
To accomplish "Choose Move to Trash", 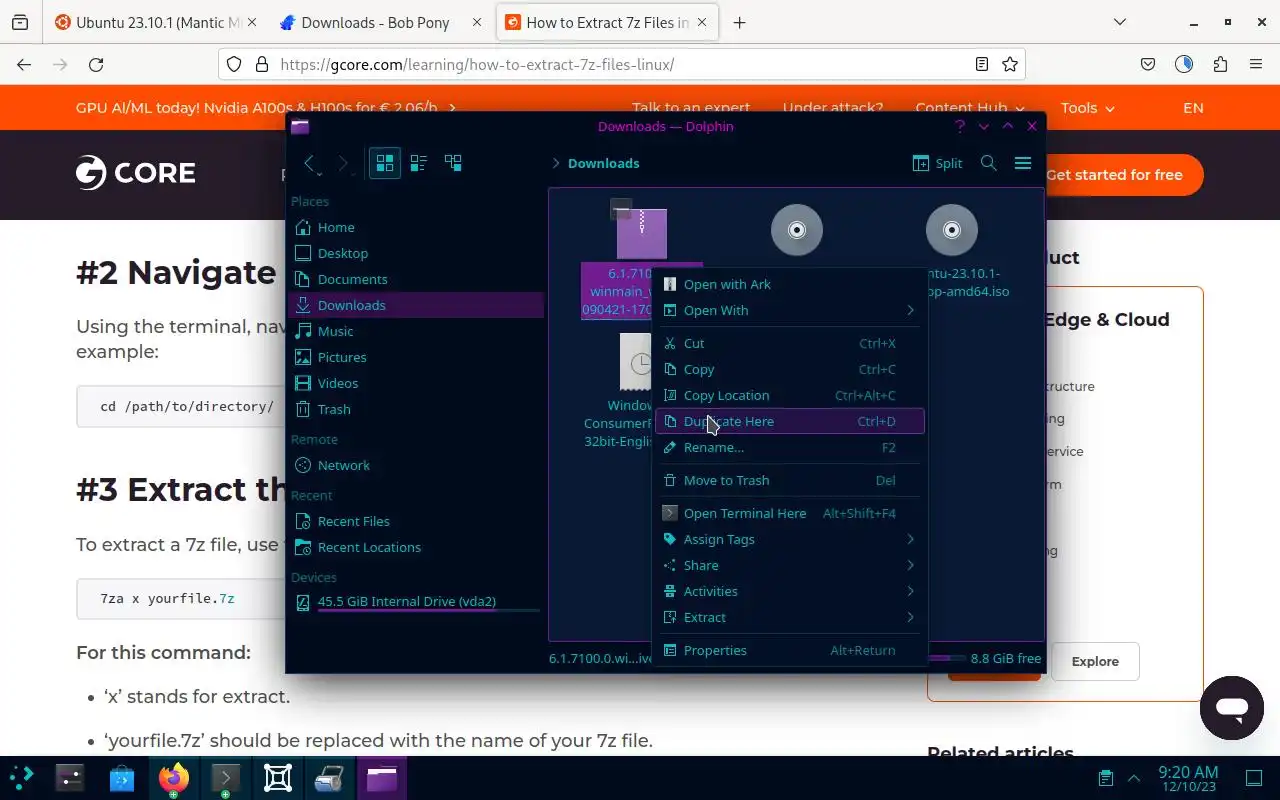I will tap(790, 480).
